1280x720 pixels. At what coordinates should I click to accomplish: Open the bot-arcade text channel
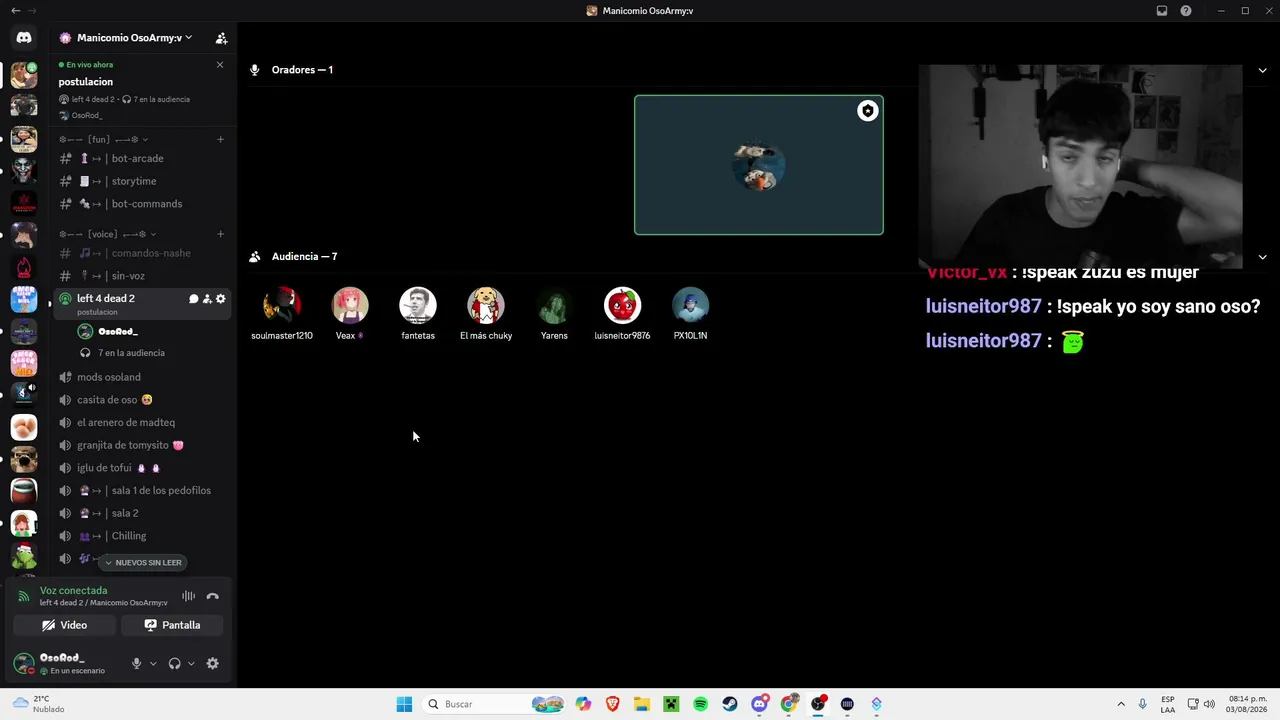[142, 158]
